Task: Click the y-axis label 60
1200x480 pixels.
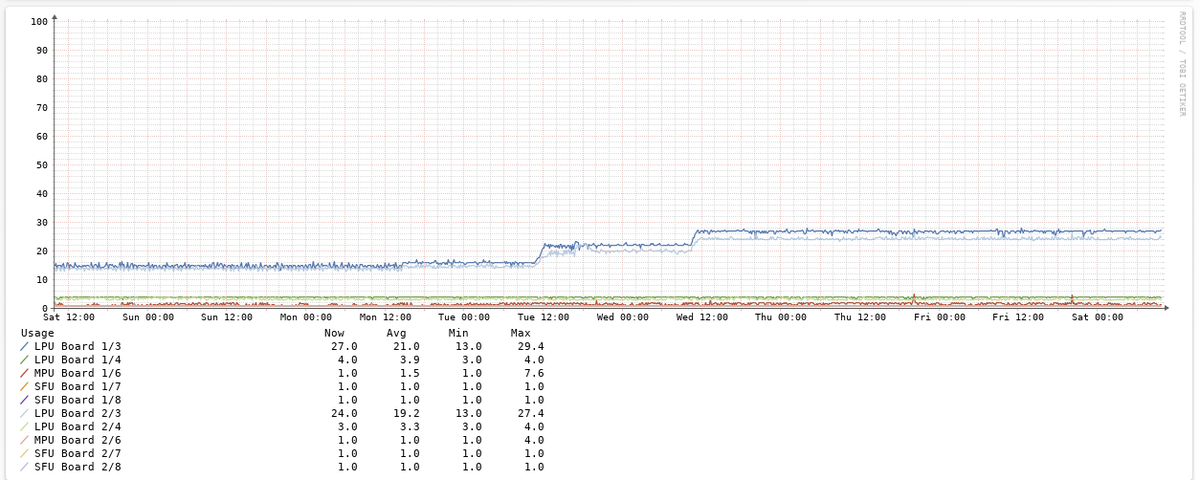Action: tap(42, 136)
